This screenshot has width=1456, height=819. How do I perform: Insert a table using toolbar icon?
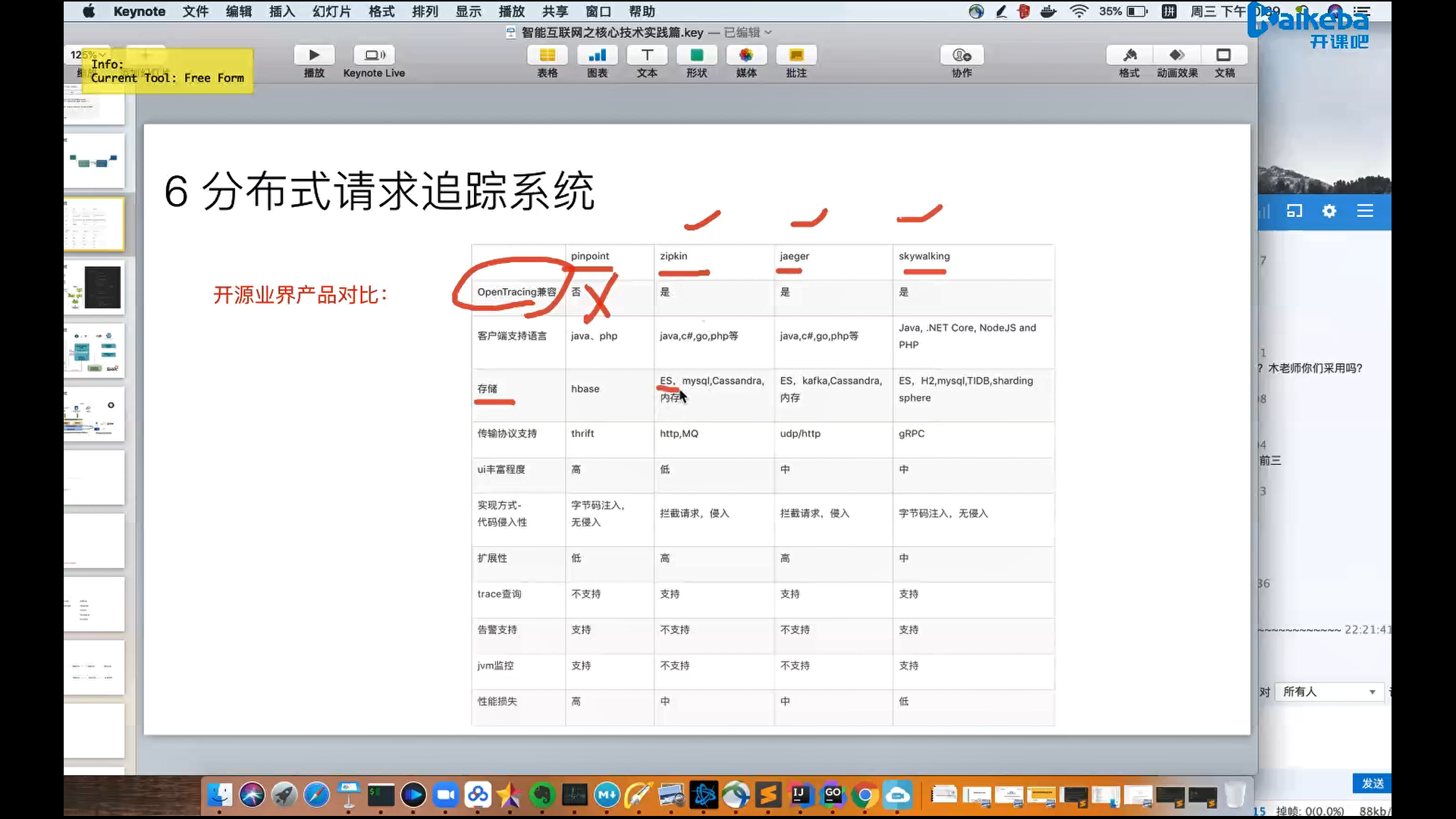point(547,55)
